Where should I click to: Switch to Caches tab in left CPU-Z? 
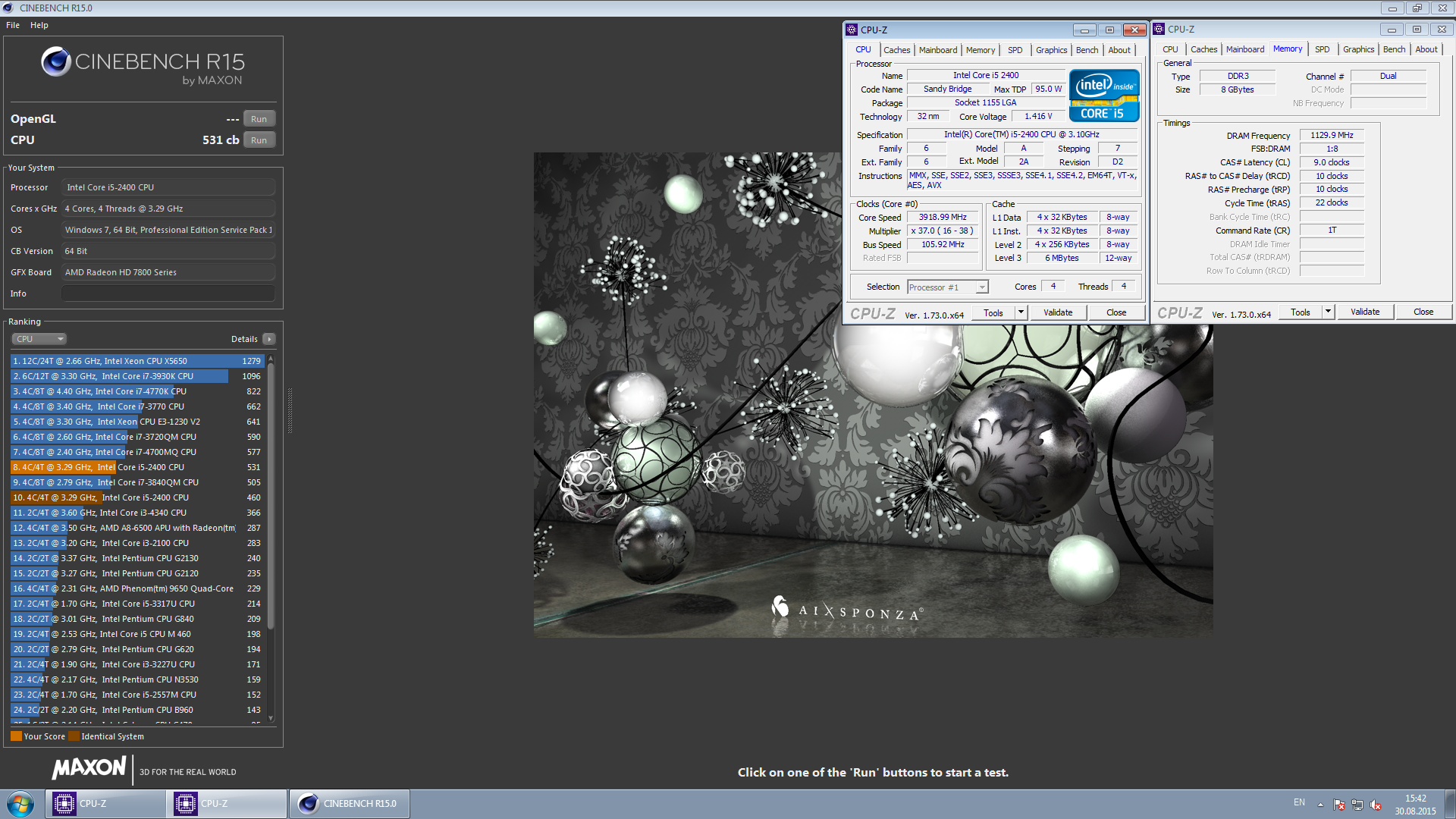point(896,50)
